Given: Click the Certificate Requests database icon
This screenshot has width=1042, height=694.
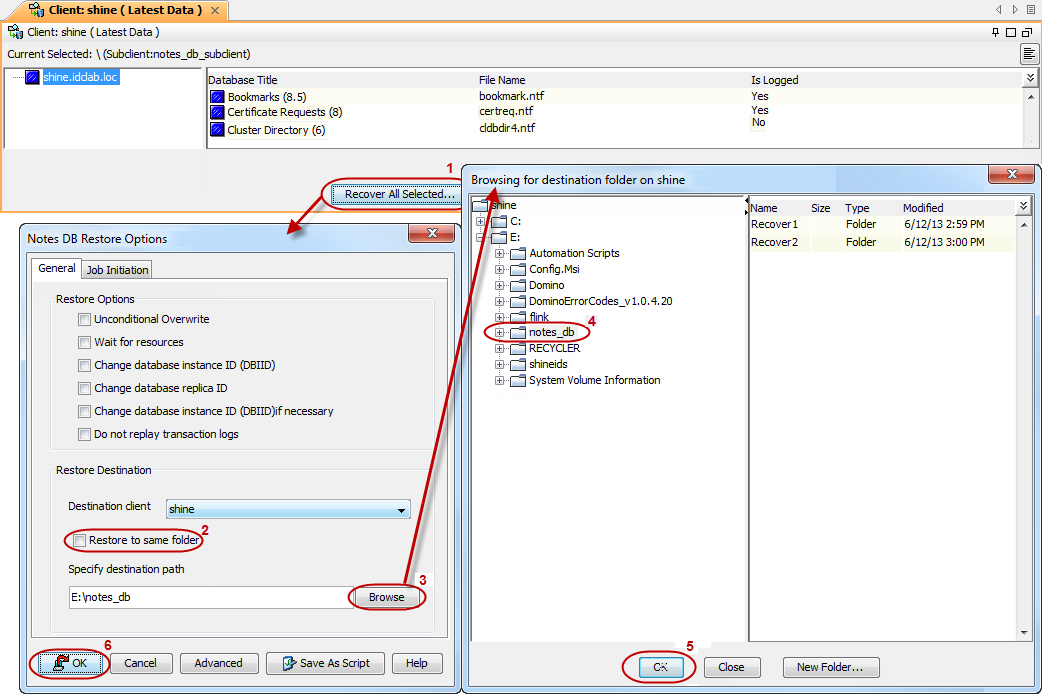Looking at the screenshot, I should point(216,113).
